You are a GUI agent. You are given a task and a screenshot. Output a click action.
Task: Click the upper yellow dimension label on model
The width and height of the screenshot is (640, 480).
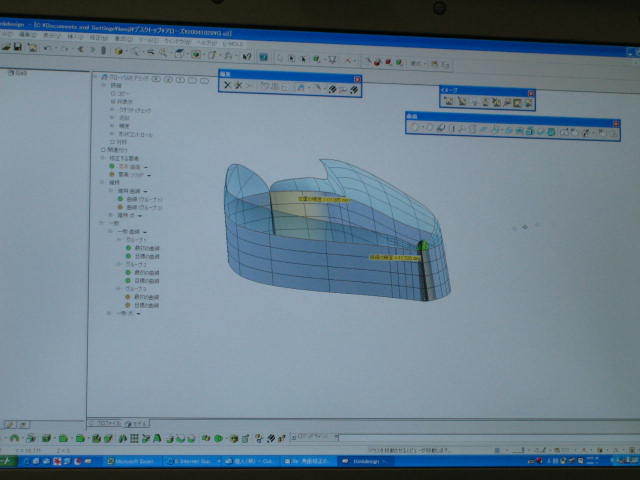(x=324, y=200)
